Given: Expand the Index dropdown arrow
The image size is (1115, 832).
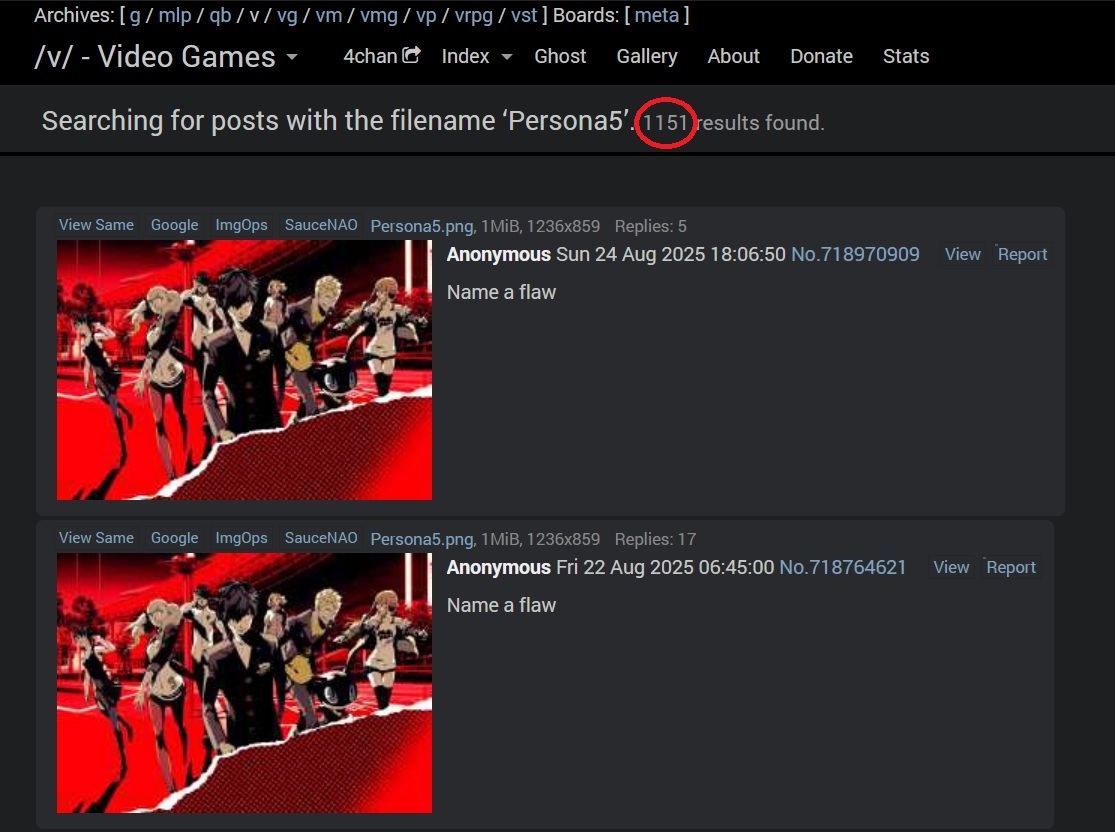Looking at the screenshot, I should point(506,56).
